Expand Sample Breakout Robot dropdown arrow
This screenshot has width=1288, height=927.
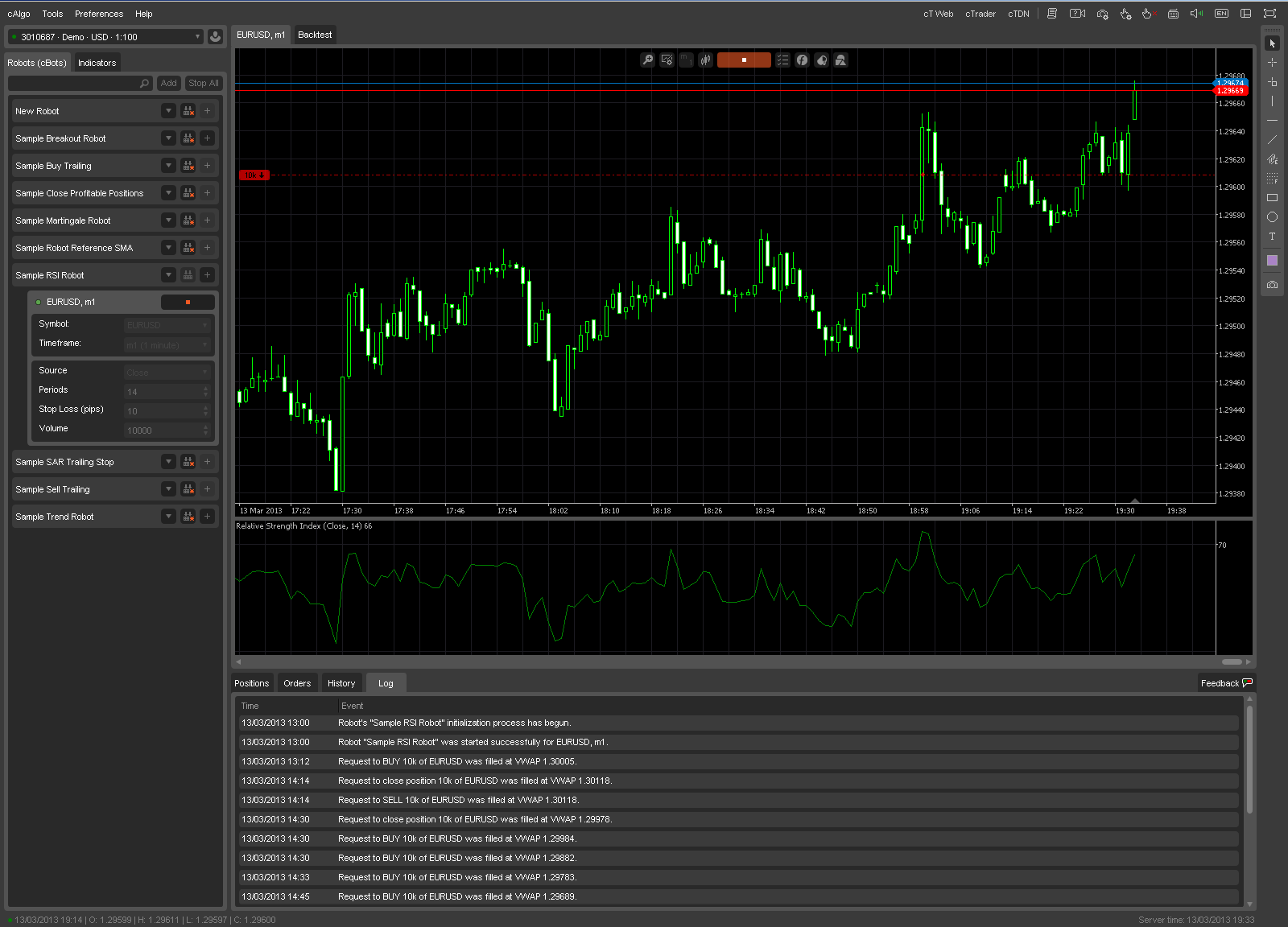click(x=168, y=138)
